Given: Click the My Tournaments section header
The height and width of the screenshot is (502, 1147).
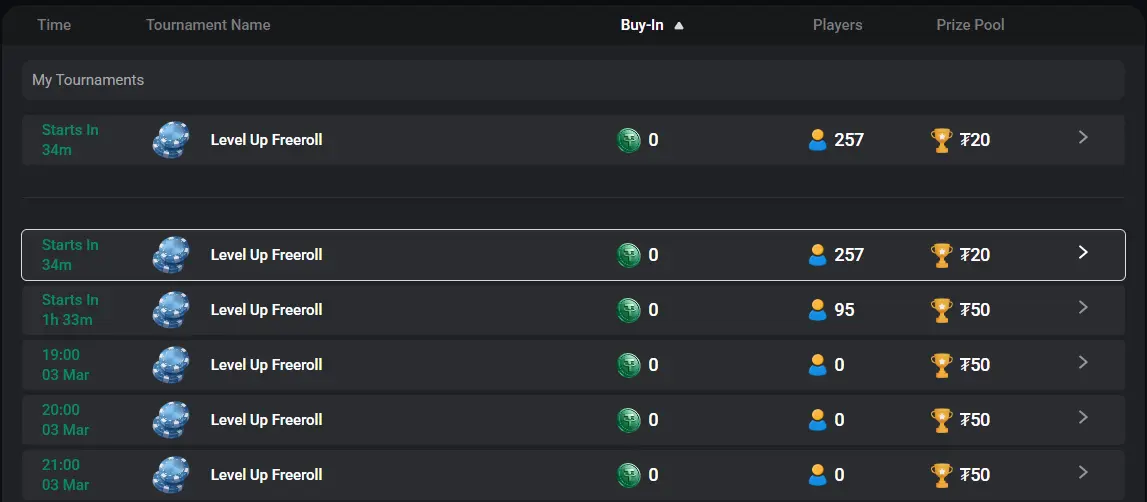Looking at the screenshot, I should [x=88, y=80].
